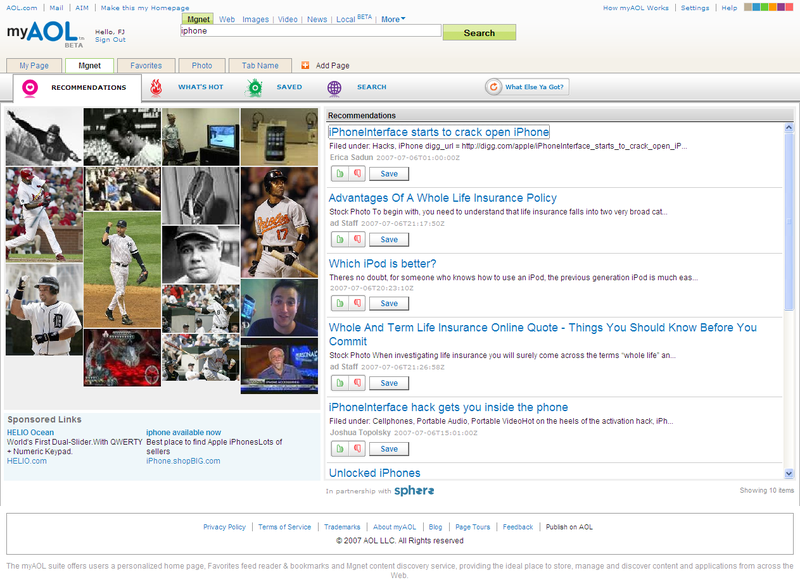
Task: Select the Photo page tab
Action: [x=202, y=66]
